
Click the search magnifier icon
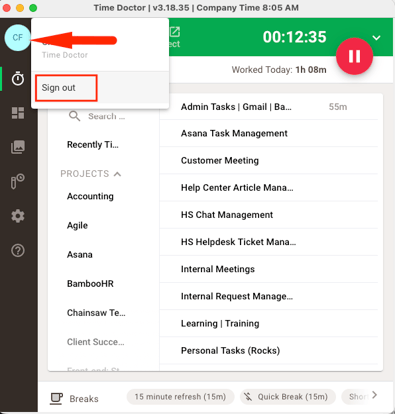tap(74, 116)
